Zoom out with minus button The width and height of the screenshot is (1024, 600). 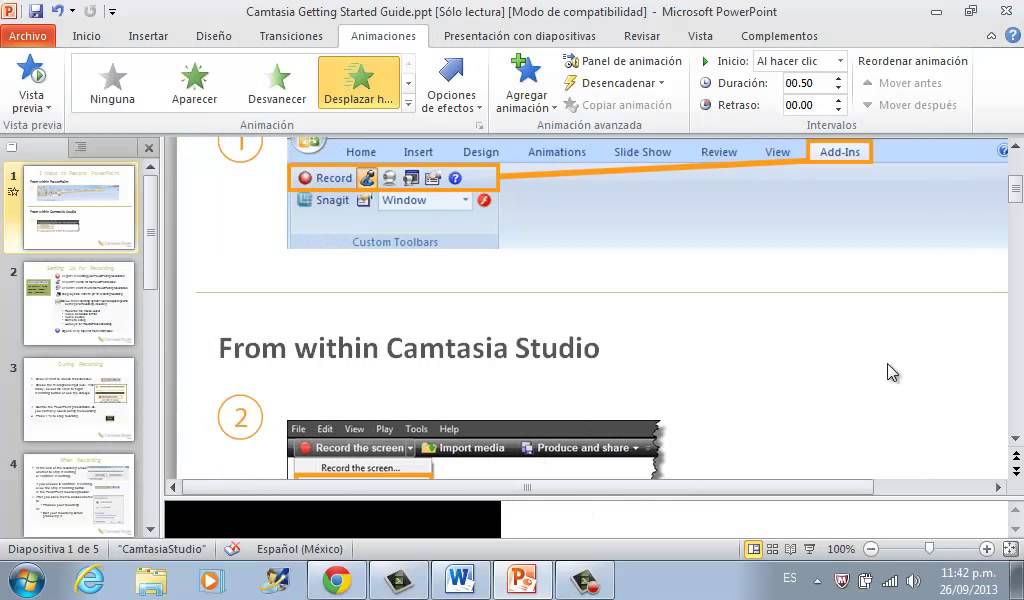coord(871,549)
